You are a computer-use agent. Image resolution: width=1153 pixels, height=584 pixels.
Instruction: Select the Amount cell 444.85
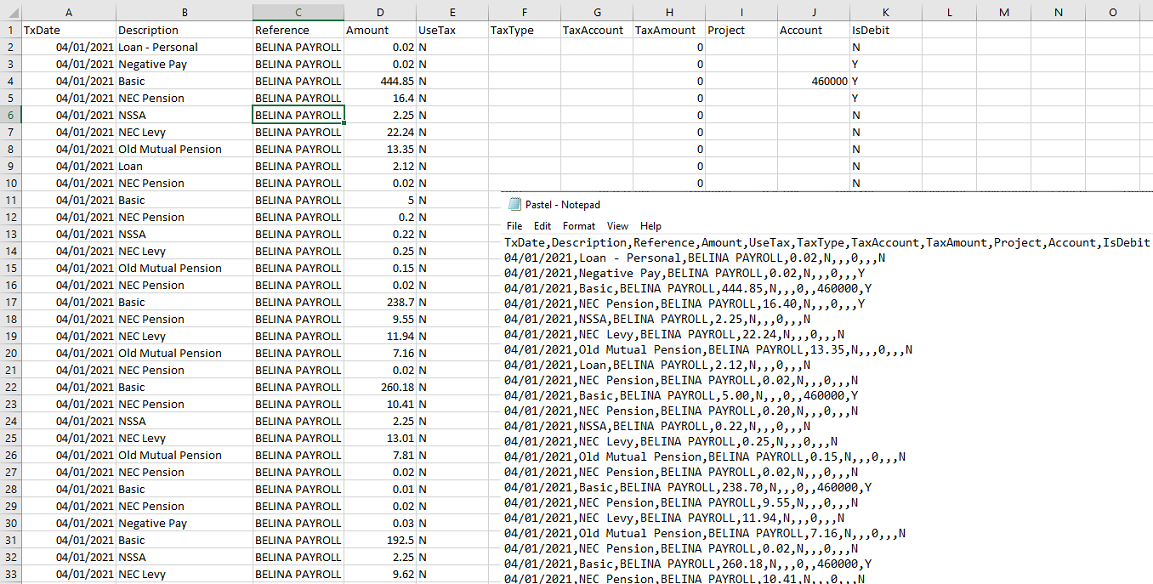point(379,81)
